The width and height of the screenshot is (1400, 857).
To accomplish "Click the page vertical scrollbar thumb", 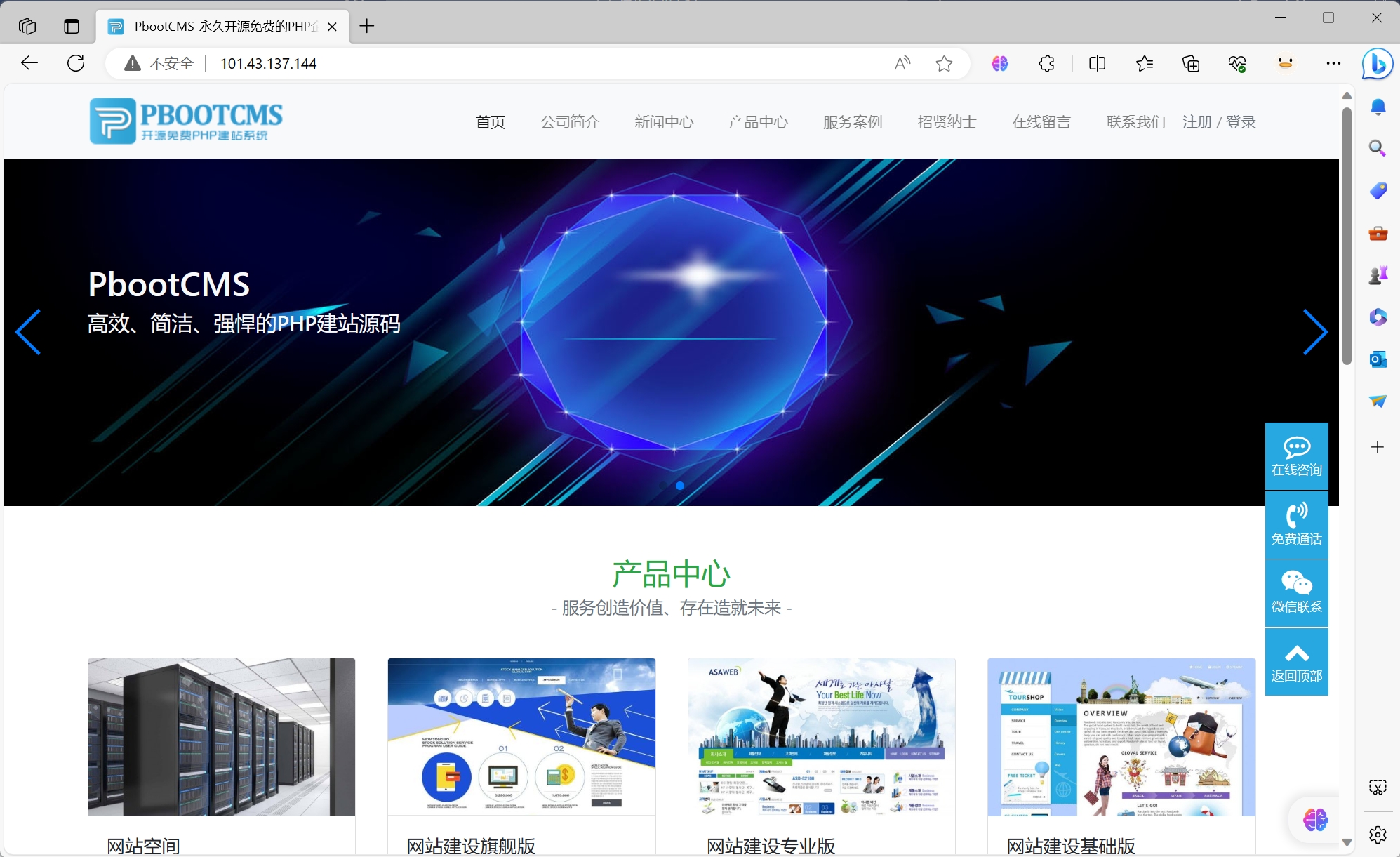I will pyautogui.click(x=1346, y=235).
